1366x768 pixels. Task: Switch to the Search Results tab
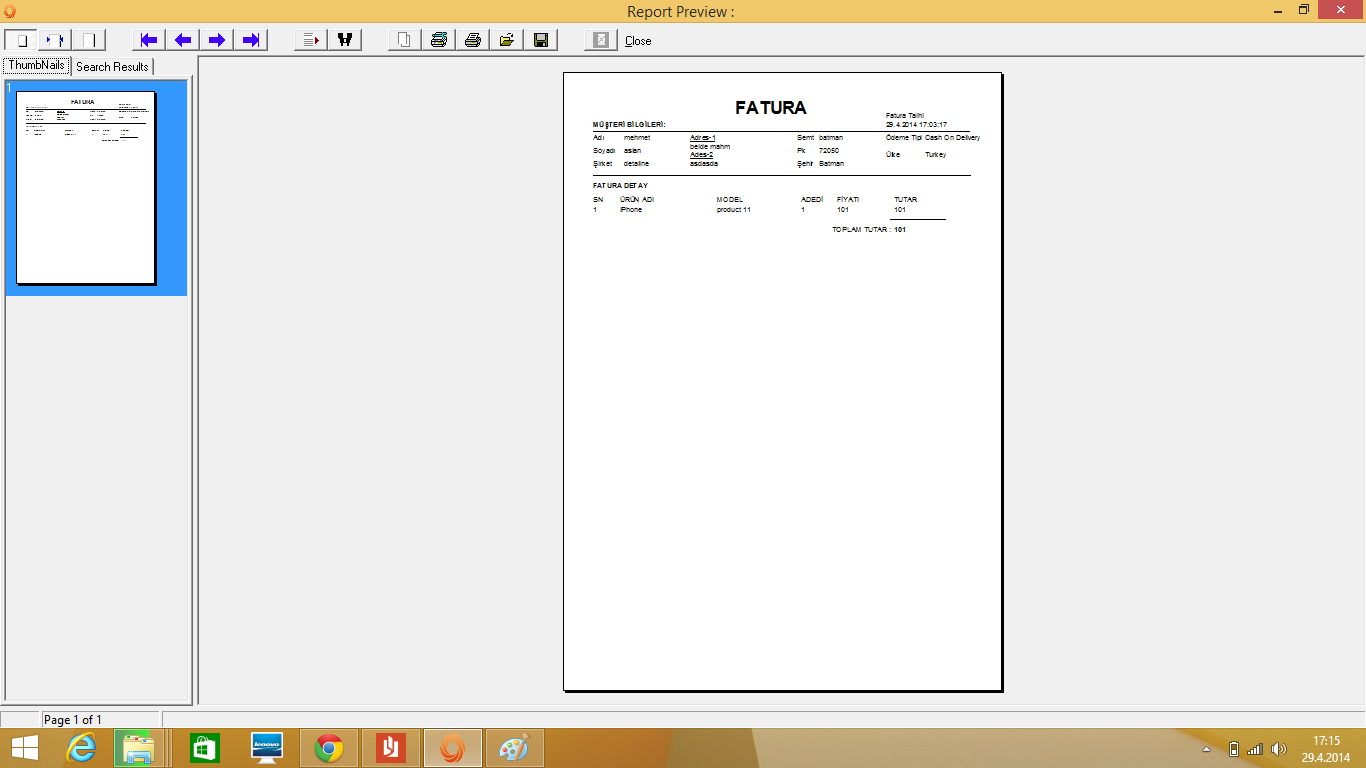(x=112, y=67)
